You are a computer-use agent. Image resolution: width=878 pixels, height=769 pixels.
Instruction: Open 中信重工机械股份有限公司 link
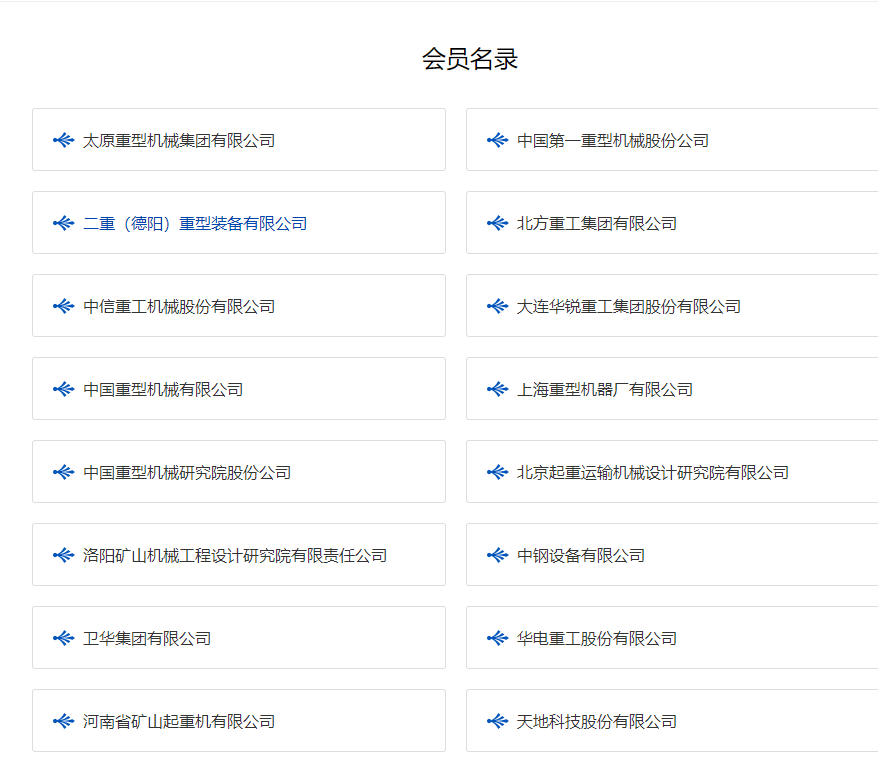179,306
